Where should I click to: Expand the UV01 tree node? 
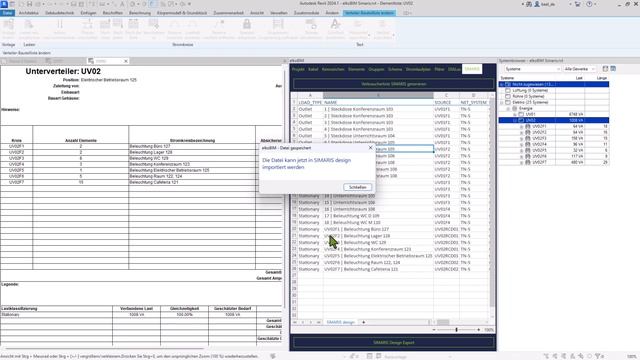pyautogui.click(x=515, y=114)
